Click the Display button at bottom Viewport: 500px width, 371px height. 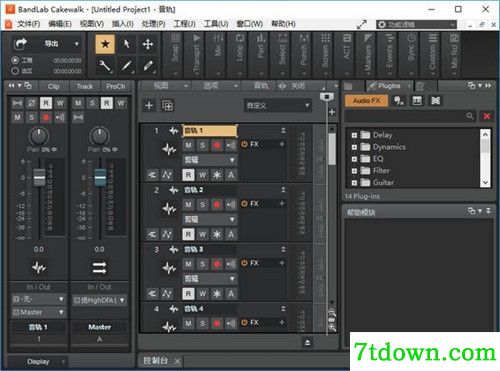coord(38,362)
